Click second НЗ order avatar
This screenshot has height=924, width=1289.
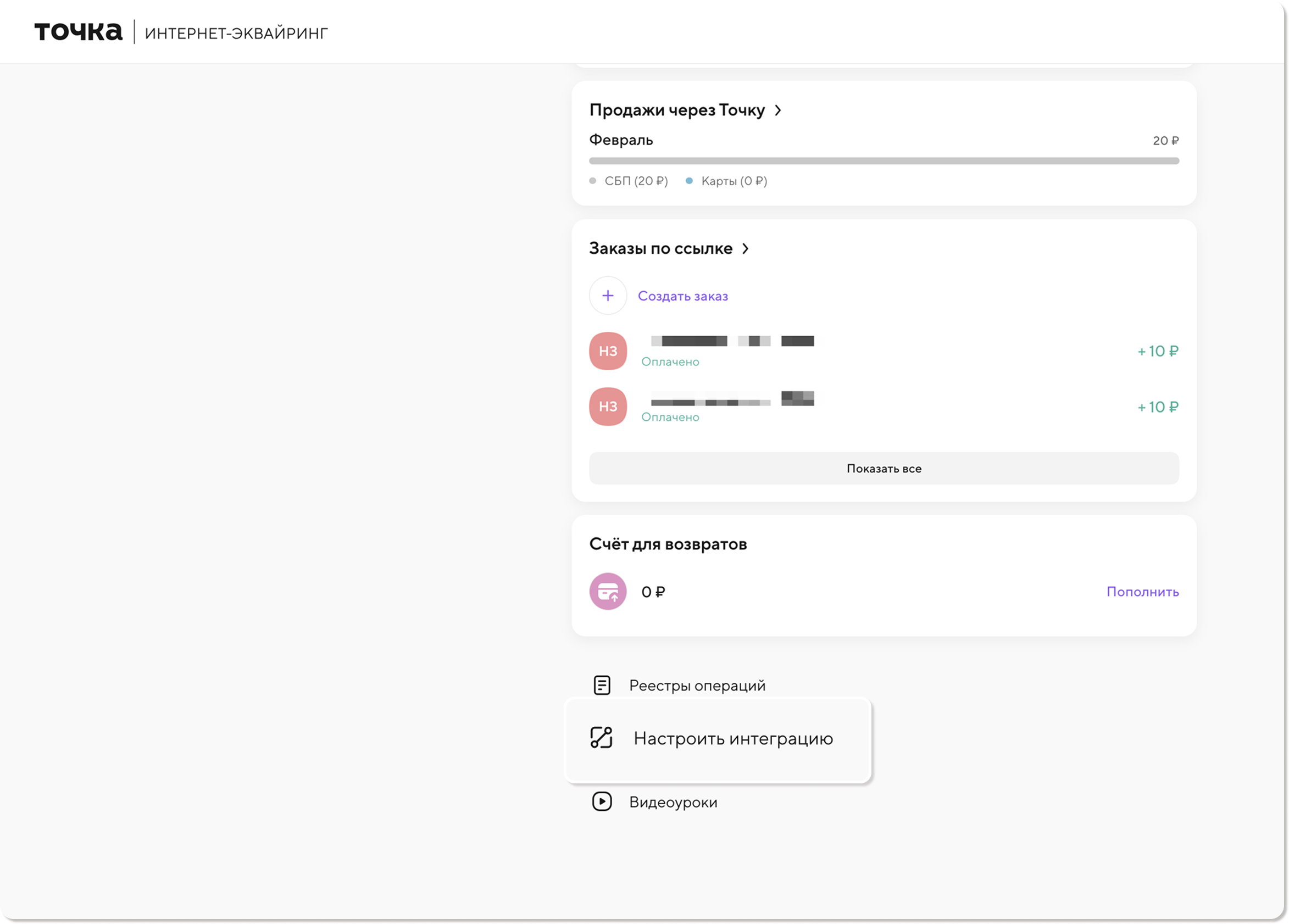coord(608,407)
